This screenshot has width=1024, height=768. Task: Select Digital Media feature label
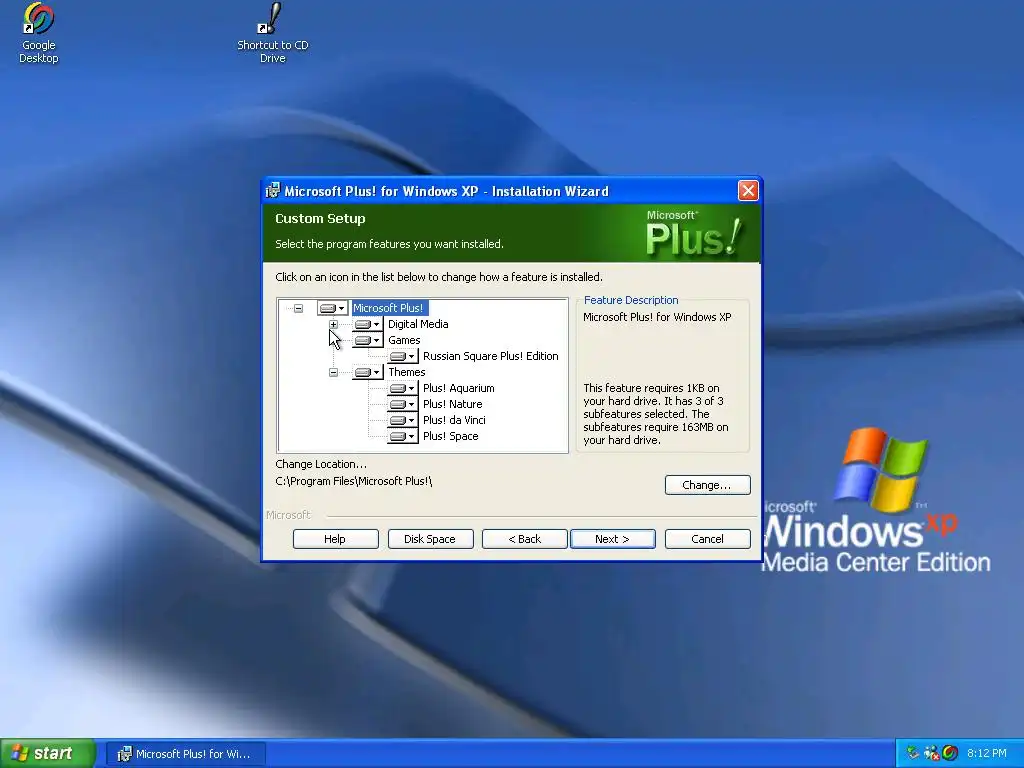[418, 324]
